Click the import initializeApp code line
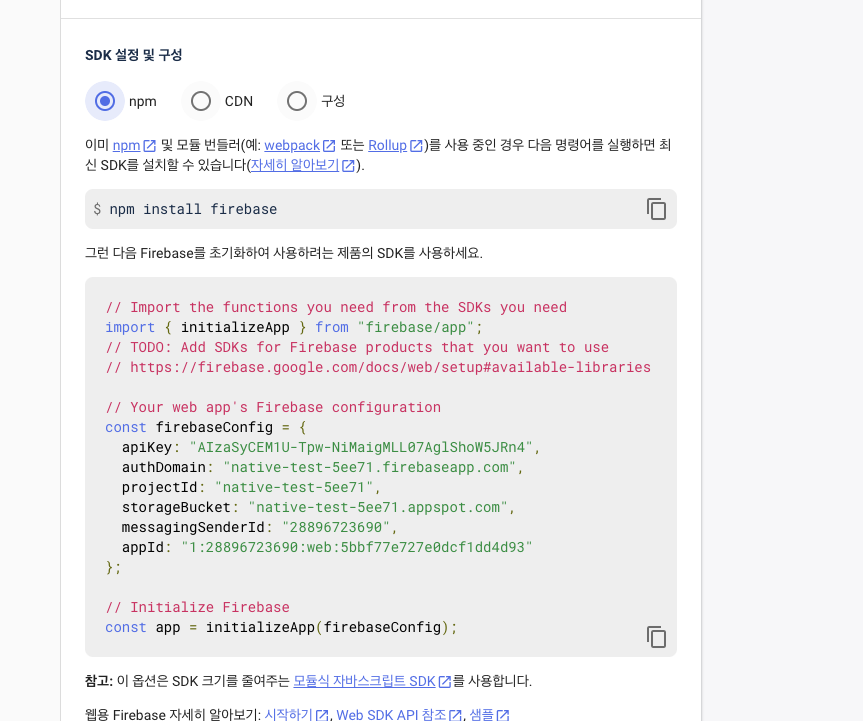Image resolution: width=863 pixels, height=721 pixels. click(x=294, y=327)
